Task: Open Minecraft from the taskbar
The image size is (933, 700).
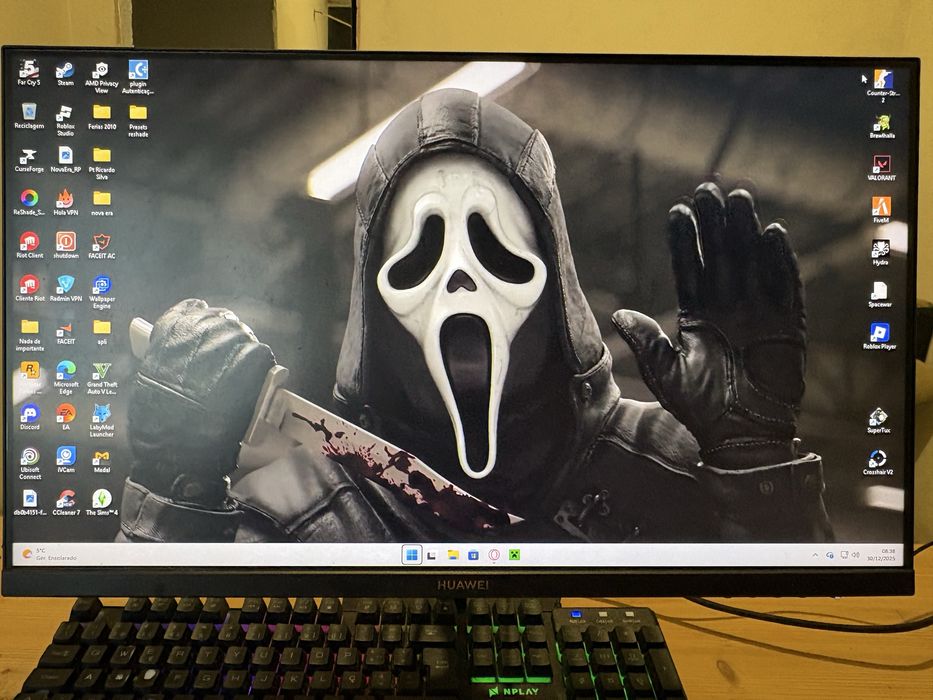Action: [x=514, y=555]
